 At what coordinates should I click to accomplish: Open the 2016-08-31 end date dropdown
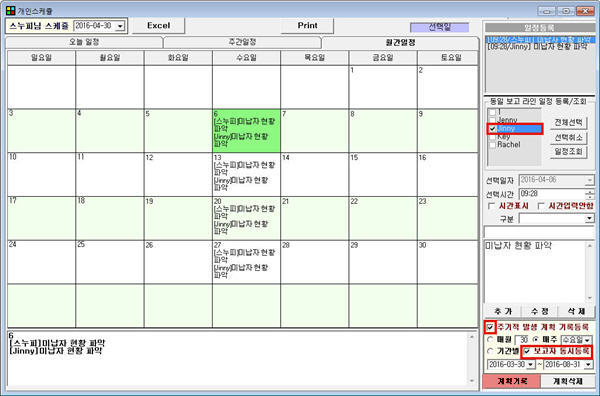pos(589,365)
